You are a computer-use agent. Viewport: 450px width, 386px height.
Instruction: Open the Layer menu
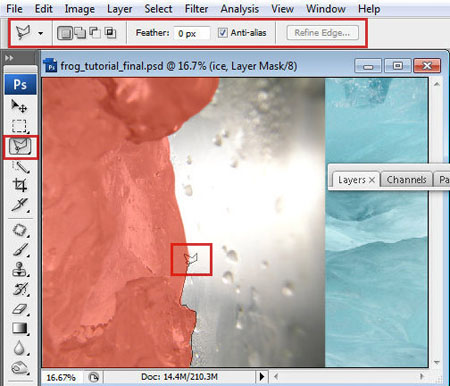coord(119,9)
